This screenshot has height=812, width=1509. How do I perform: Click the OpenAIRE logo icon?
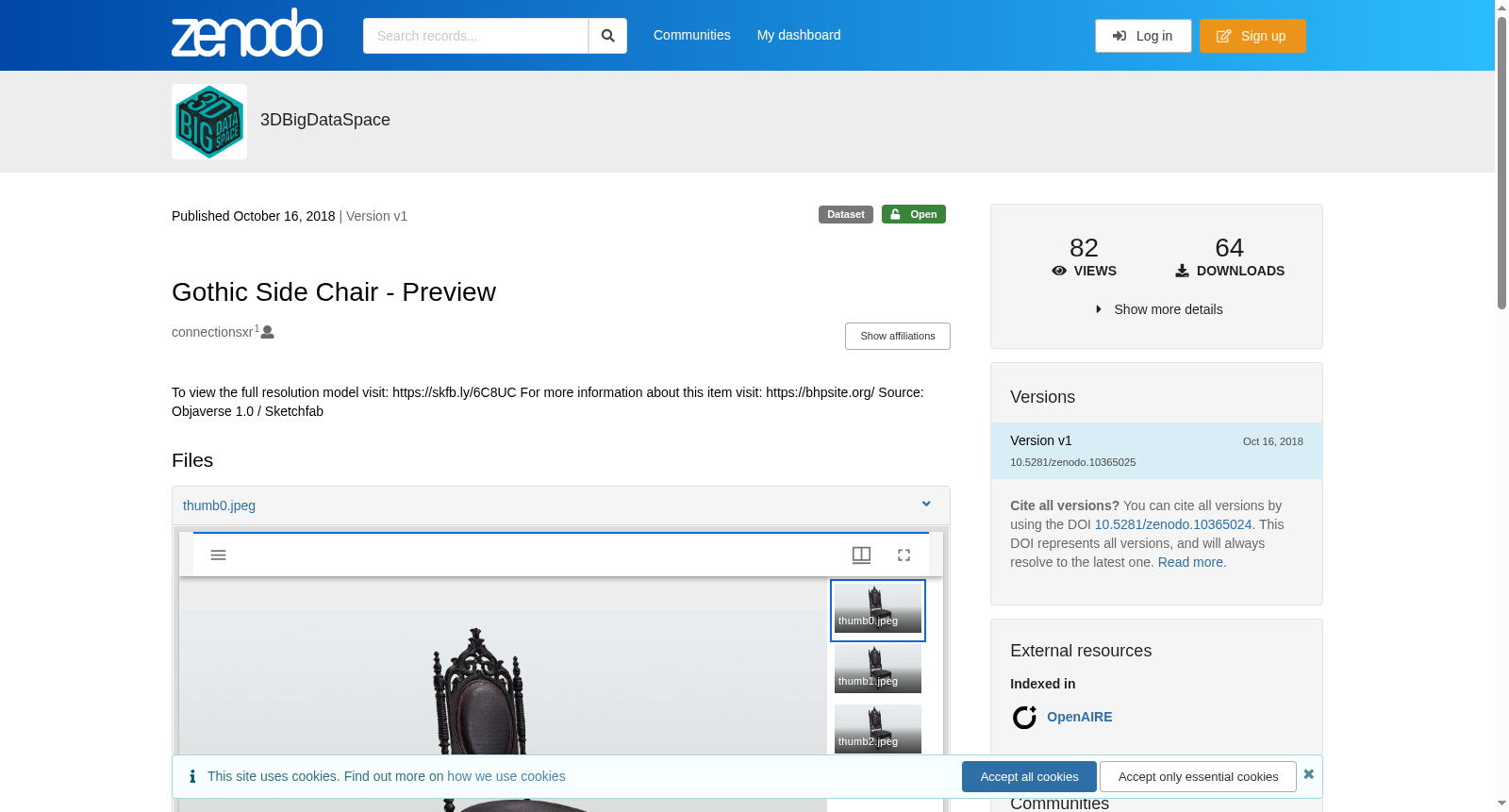(x=1024, y=717)
